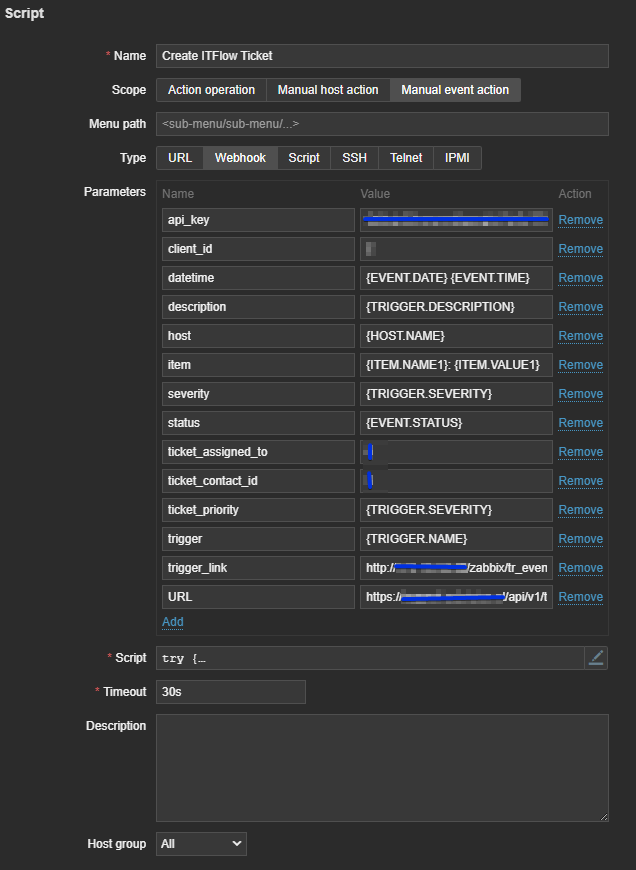
Task: Edit the script Name field
Action: (x=382, y=56)
